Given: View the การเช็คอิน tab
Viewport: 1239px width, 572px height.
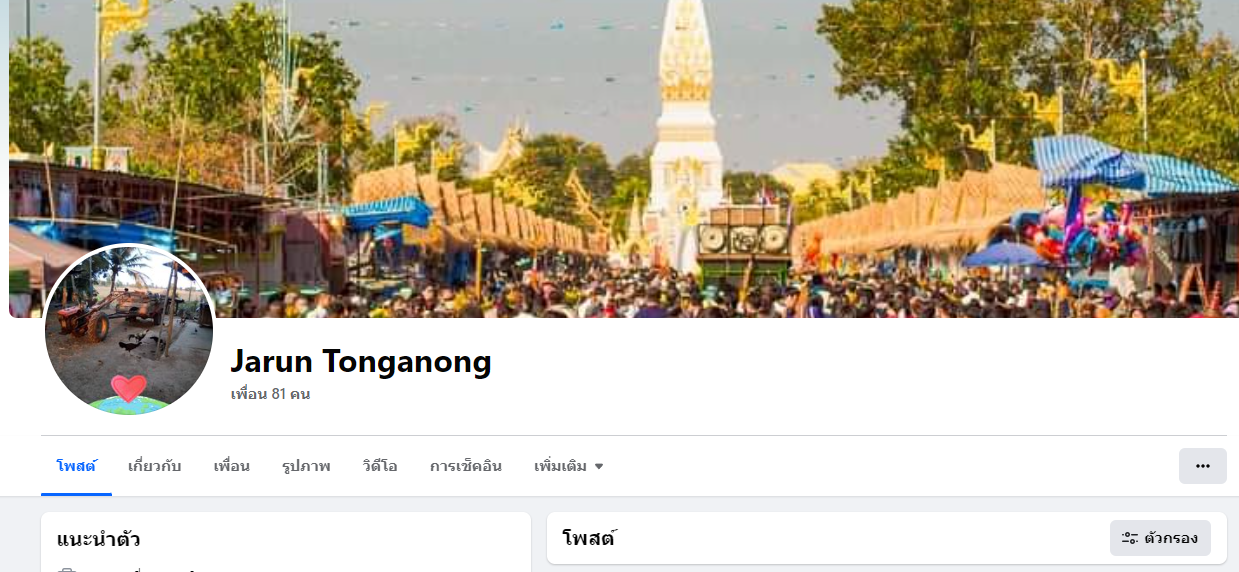Looking at the screenshot, I should tap(466, 466).
